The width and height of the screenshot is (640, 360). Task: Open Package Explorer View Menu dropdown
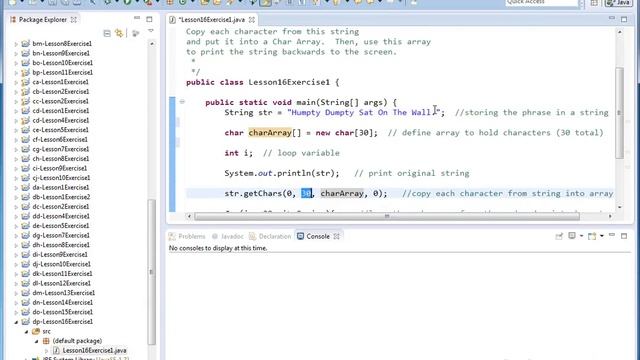coord(151,31)
